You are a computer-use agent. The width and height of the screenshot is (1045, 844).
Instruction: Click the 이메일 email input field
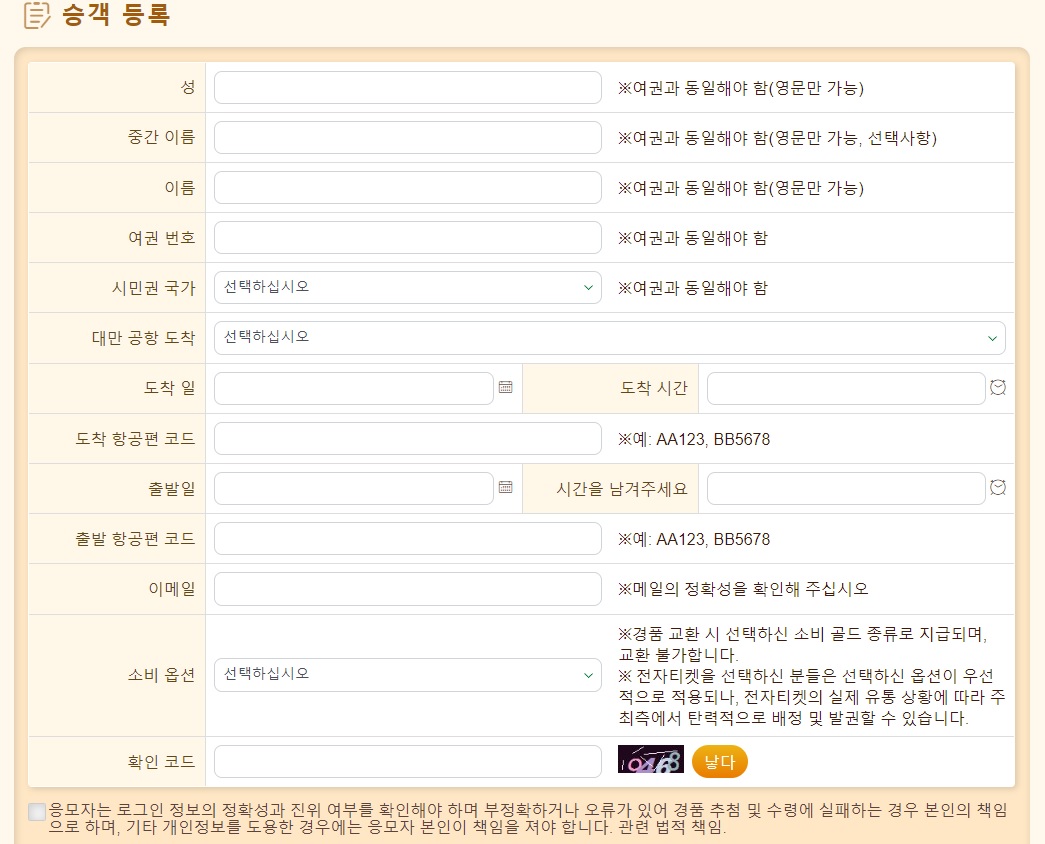pyautogui.click(x=408, y=588)
